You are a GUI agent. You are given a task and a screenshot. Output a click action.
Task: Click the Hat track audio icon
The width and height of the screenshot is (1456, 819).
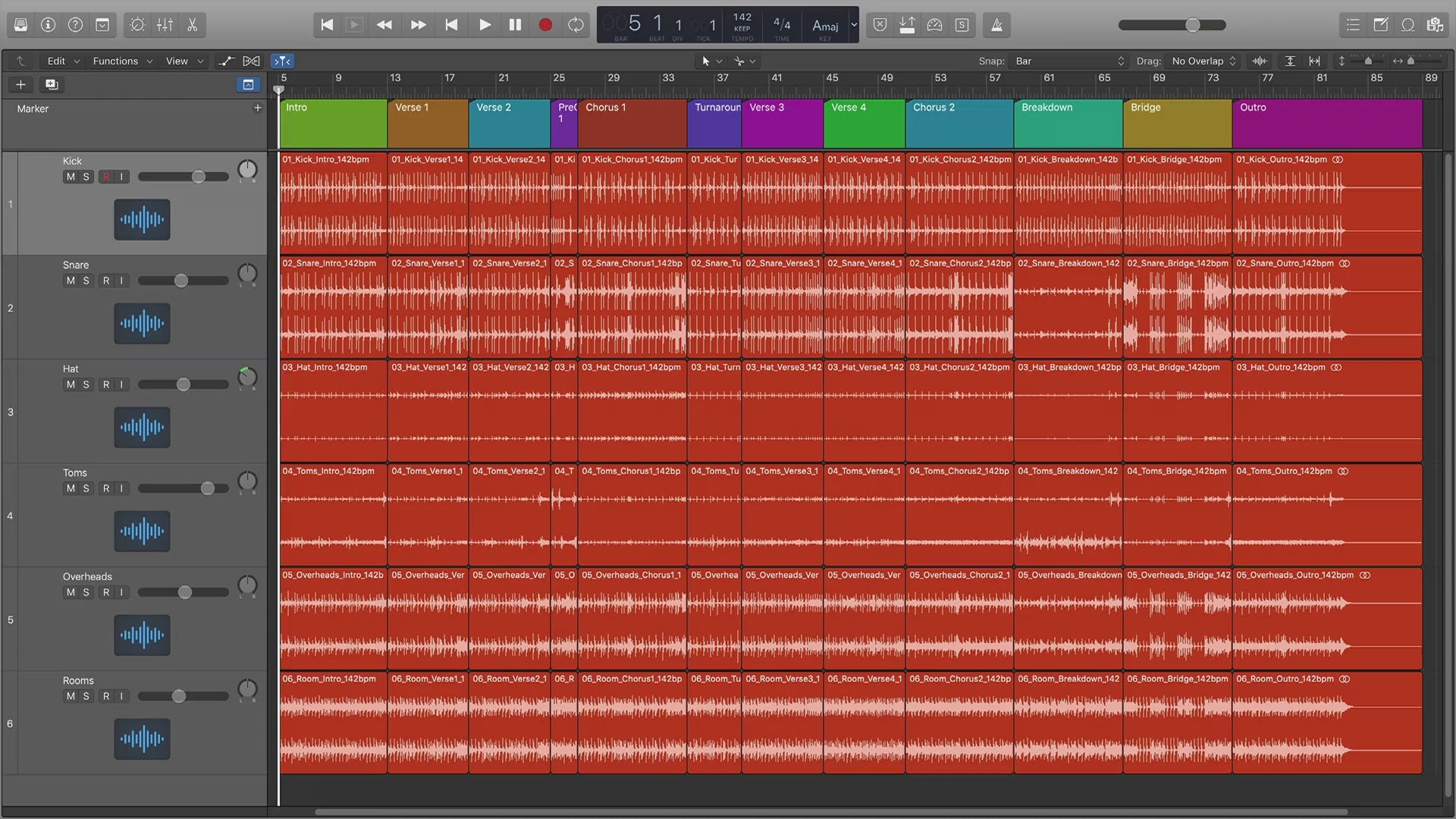(x=142, y=427)
